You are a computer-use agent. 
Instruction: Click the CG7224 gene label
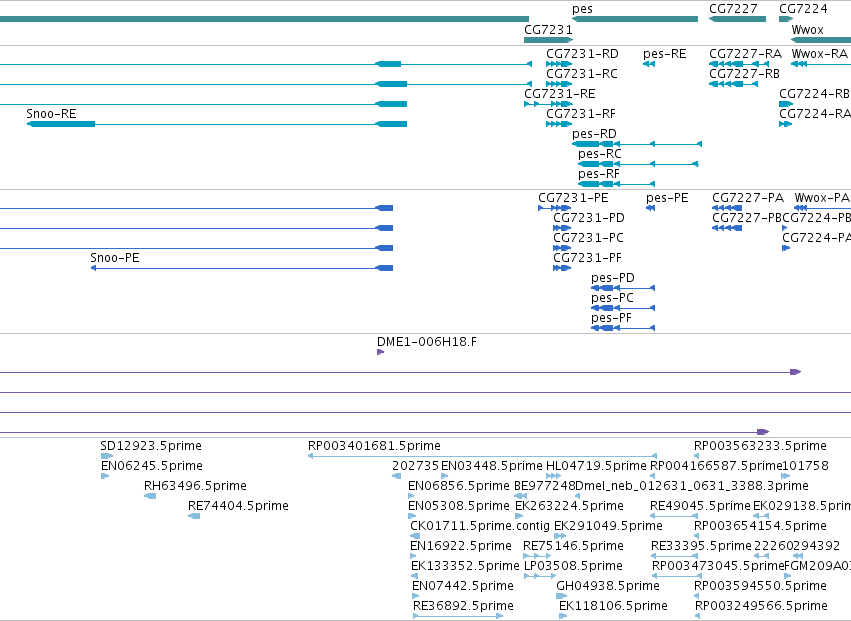pyautogui.click(x=803, y=9)
